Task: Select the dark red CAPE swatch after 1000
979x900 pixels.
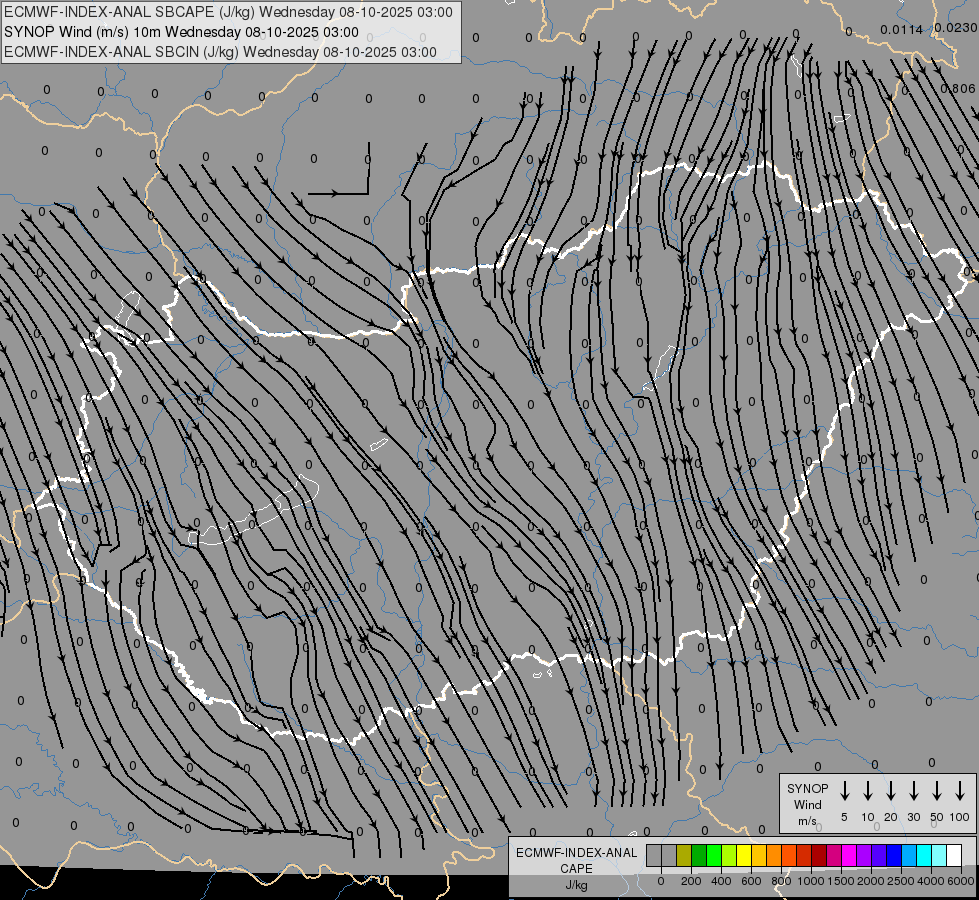Action: tap(819, 855)
